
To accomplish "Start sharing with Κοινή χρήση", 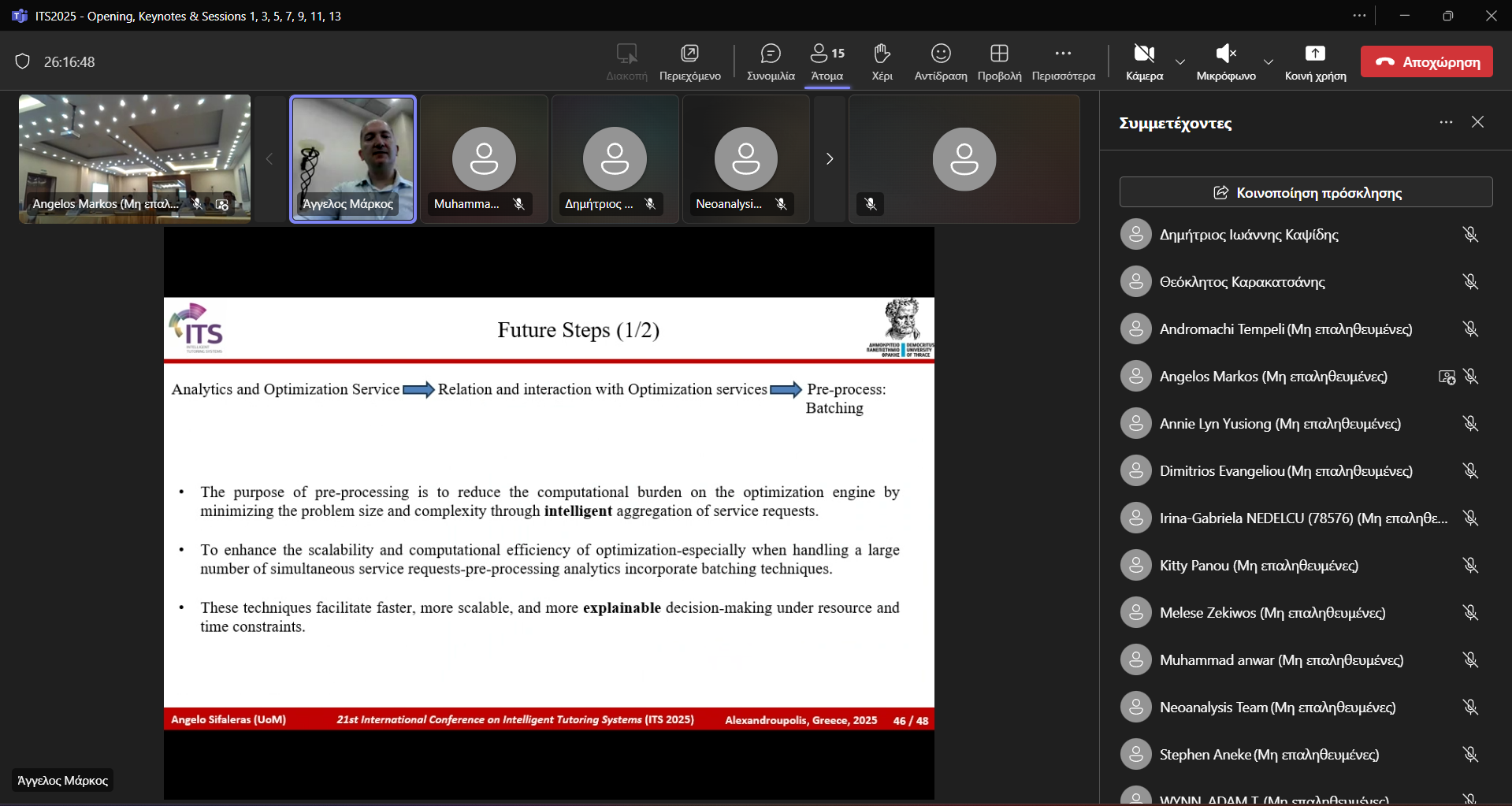I will coord(1315,62).
